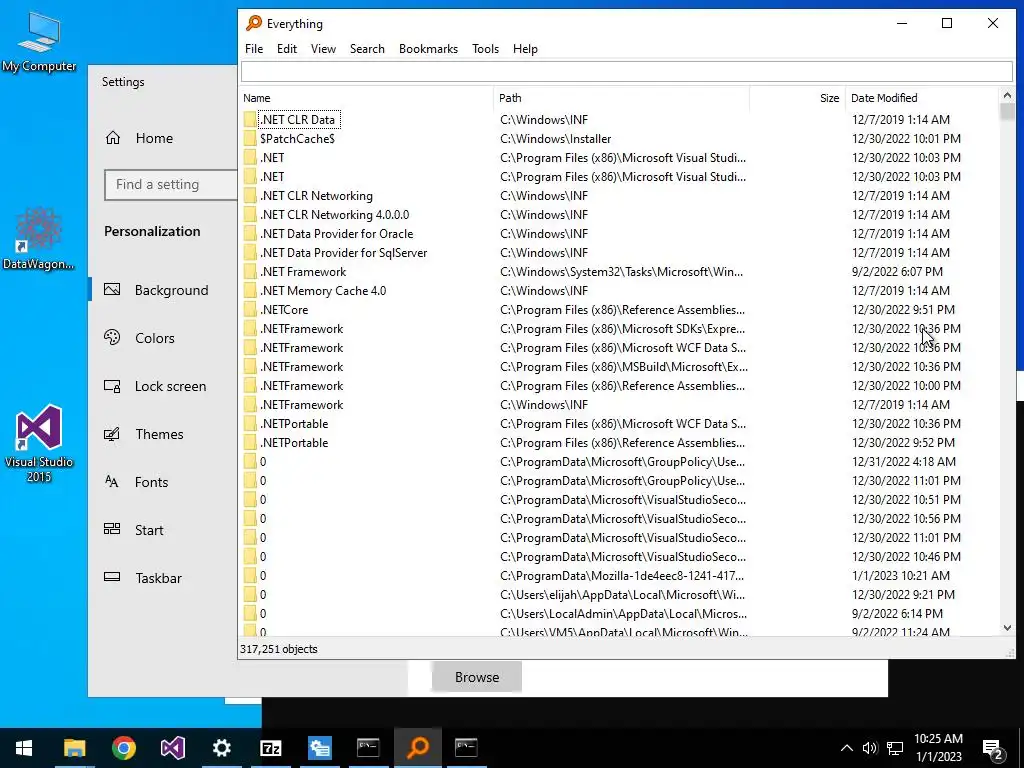Select the $PatchCache$ folder icon
This screenshot has height=768, width=1024.
tap(249, 138)
